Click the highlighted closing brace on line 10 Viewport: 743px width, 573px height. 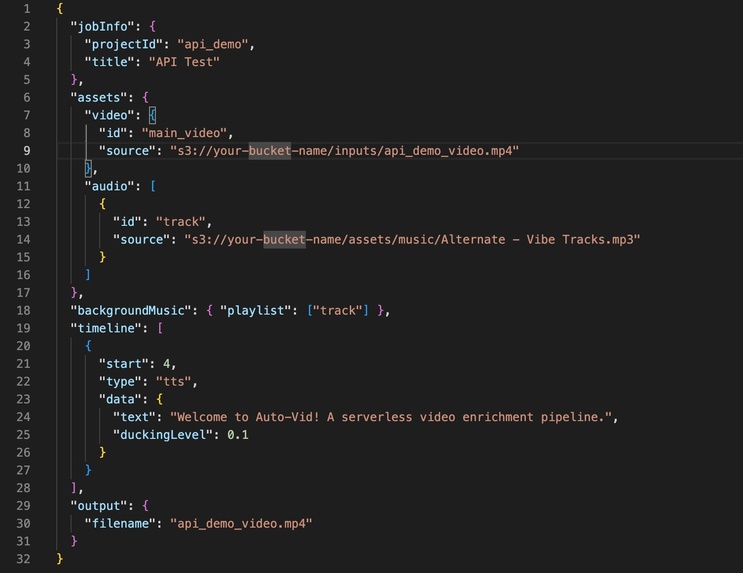pyautogui.click(x=88, y=168)
